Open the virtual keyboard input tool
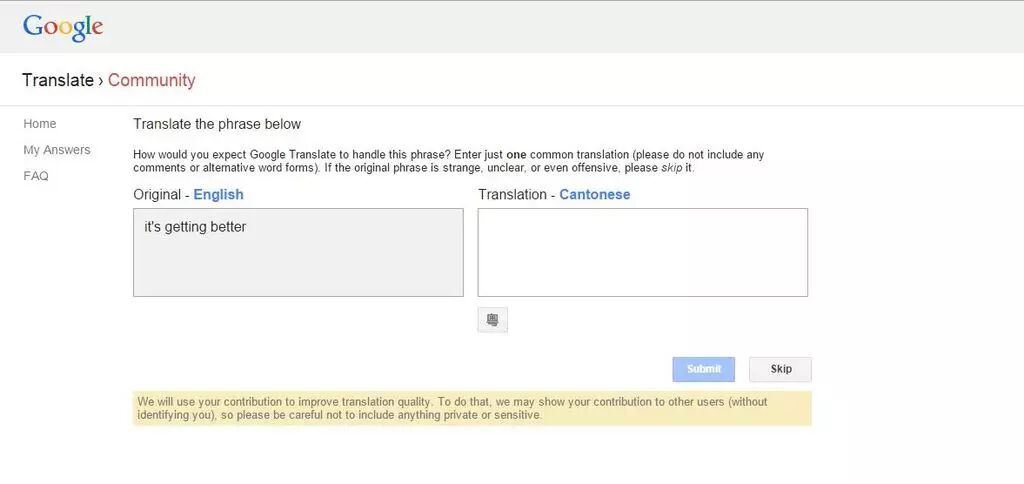1024x484 pixels. click(x=492, y=320)
